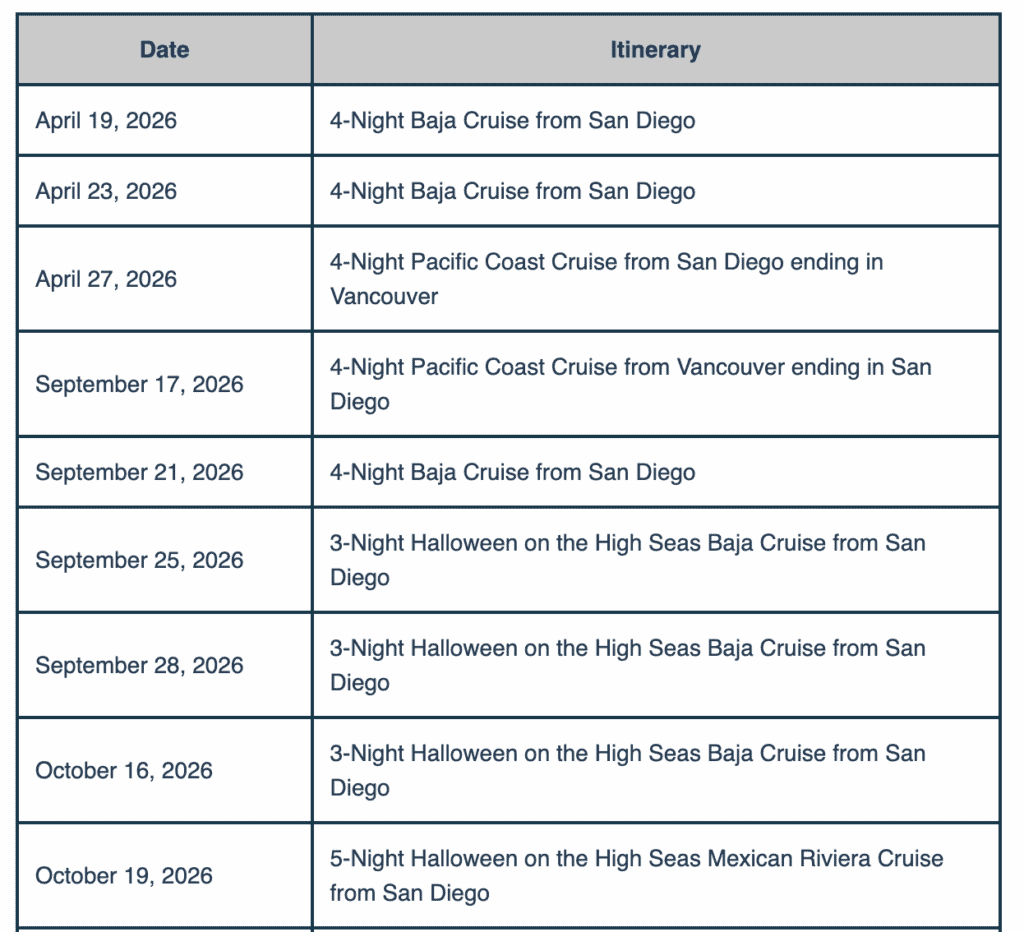Click the Date column header
This screenshot has height=932, width=1024.
coord(164,50)
